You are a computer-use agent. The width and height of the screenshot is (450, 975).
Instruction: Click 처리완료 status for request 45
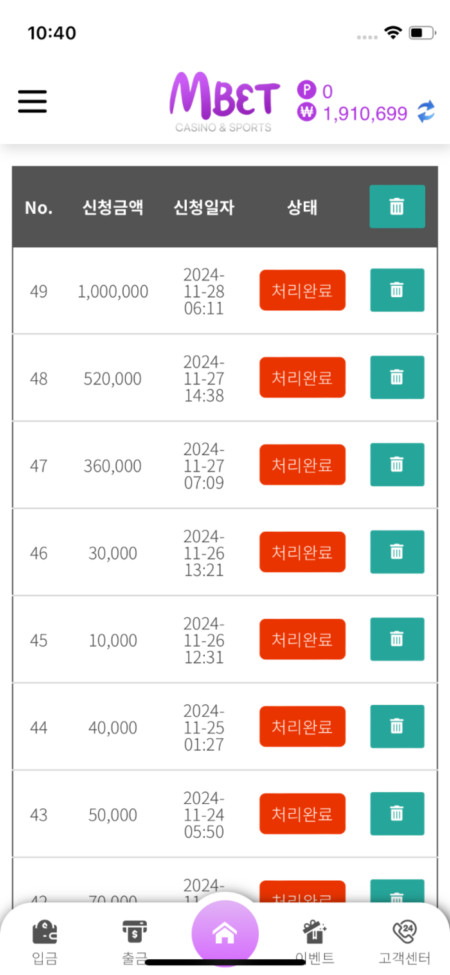click(x=302, y=639)
